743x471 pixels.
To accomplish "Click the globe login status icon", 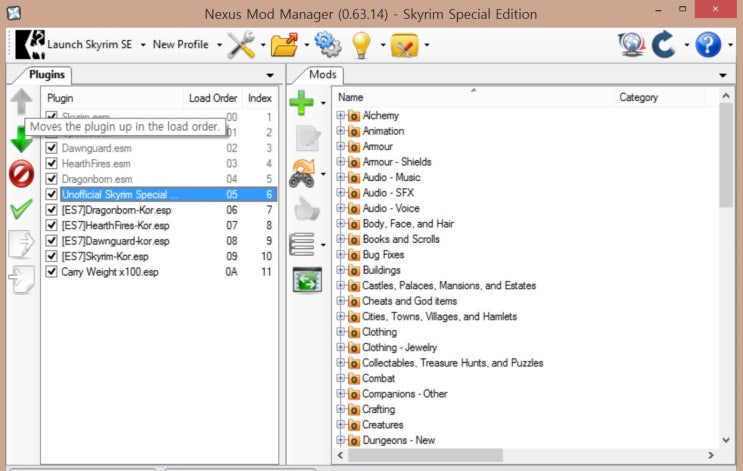I will coord(632,45).
